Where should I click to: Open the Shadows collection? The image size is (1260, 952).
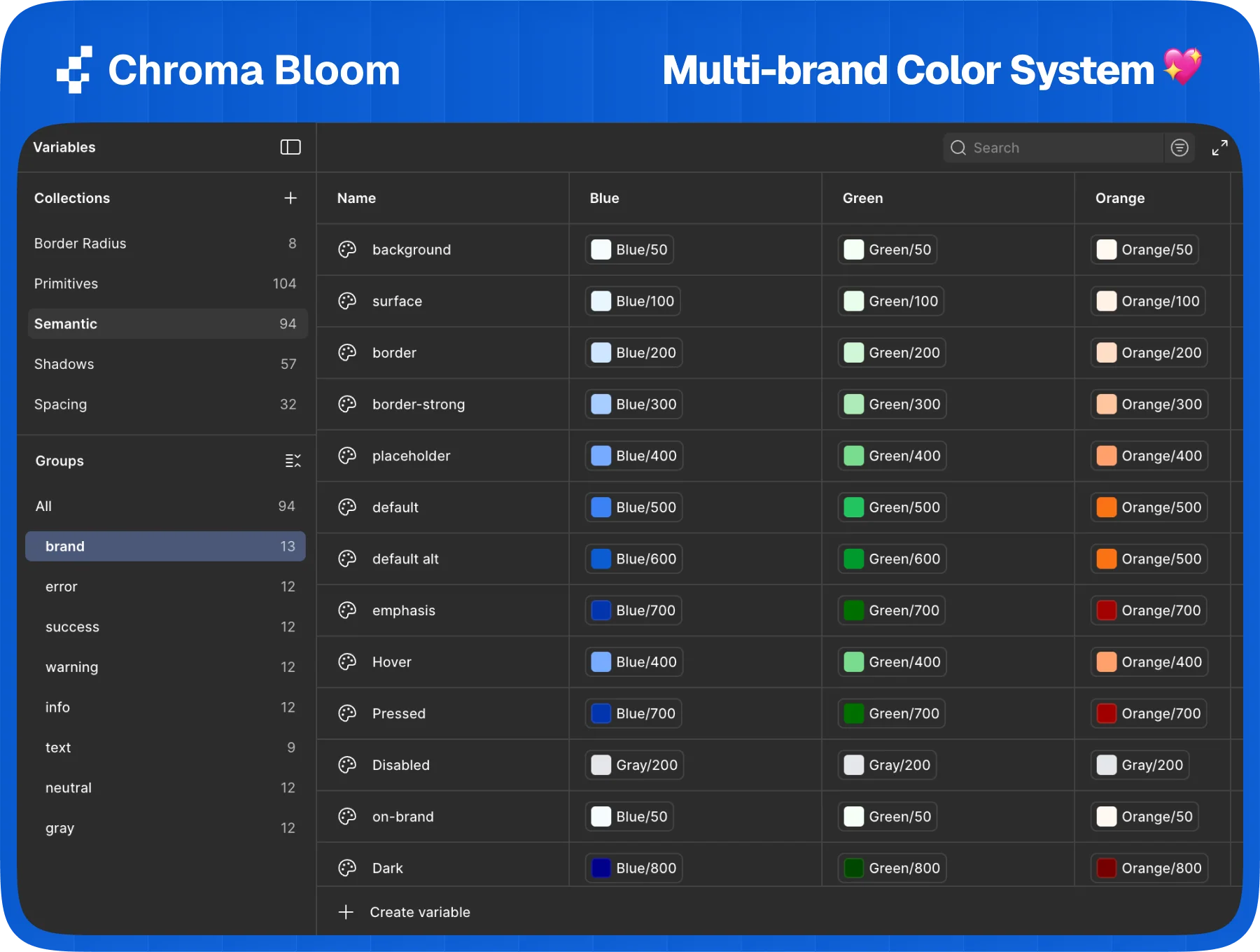tap(167, 364)
